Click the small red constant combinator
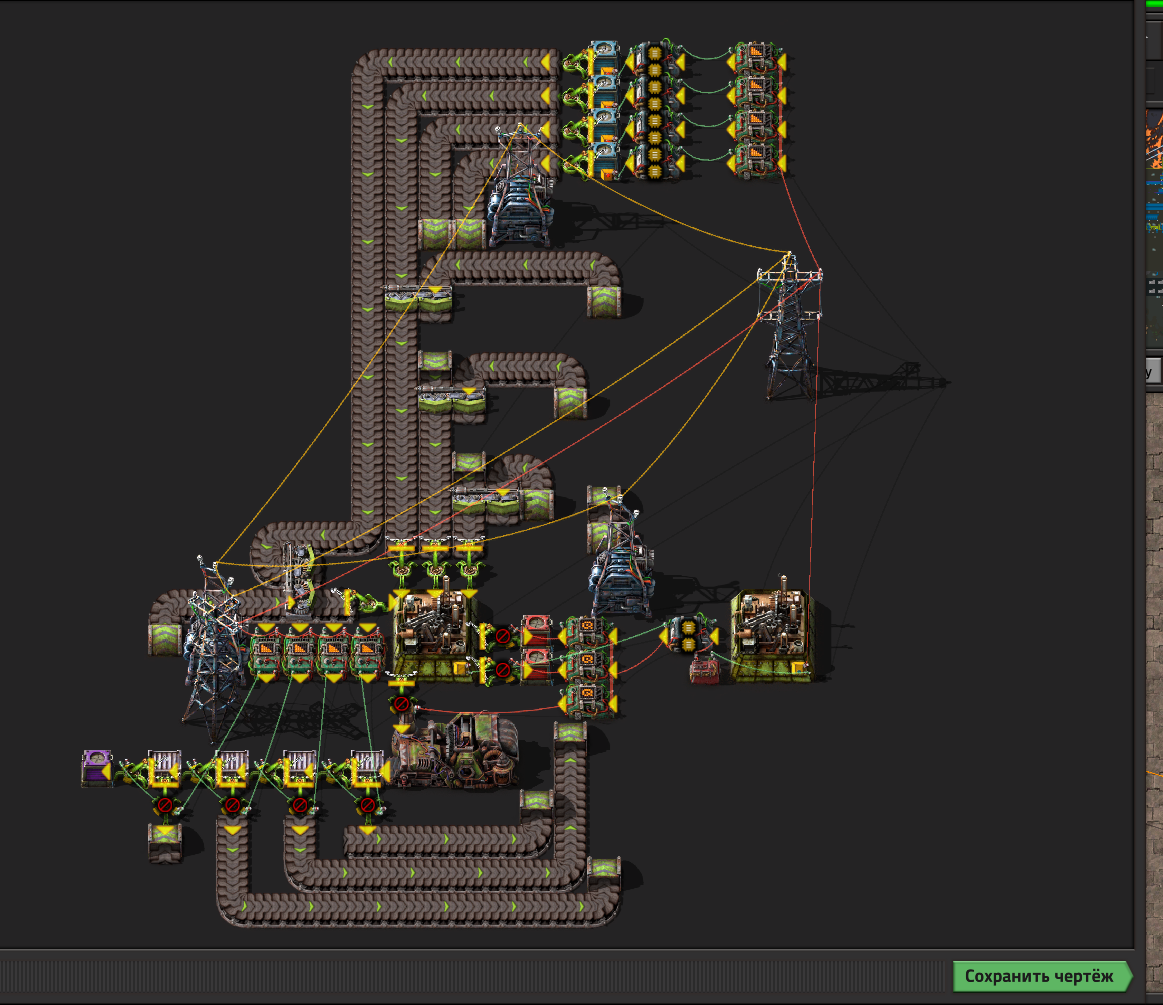The height and width of the screenshot is (1005, 1163). [703, 670]
